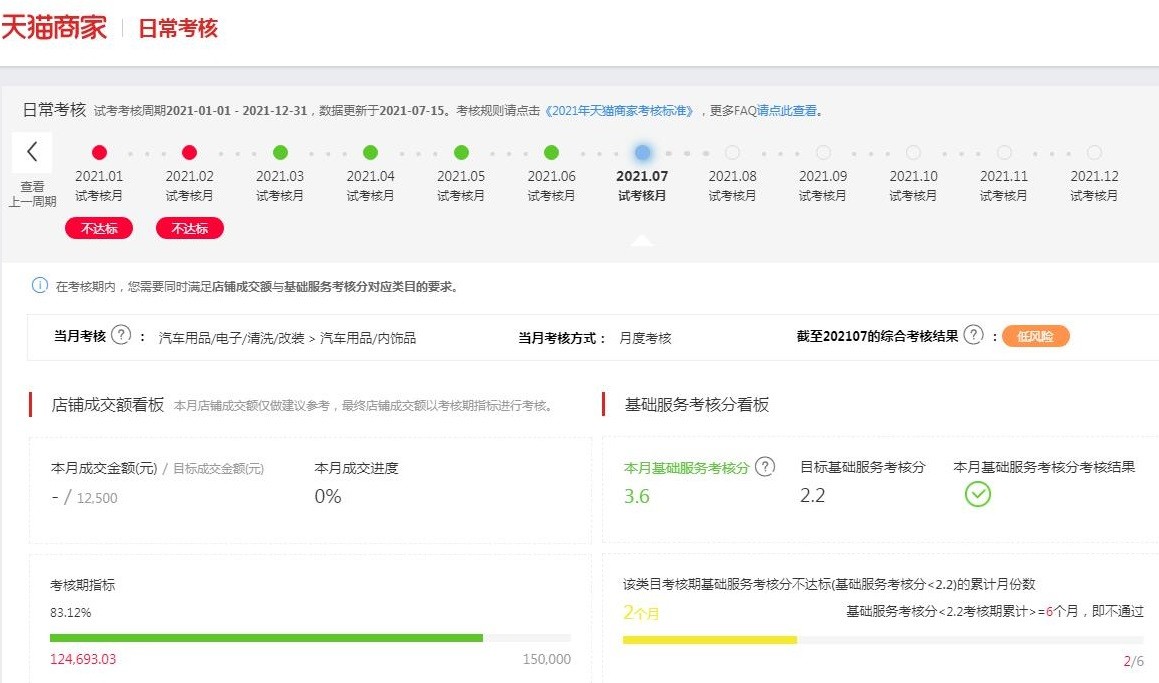The height and width of the screenshot is (683, 1159).
Task: Click the 不达标 badge under 2021.02
Action: 190,229
